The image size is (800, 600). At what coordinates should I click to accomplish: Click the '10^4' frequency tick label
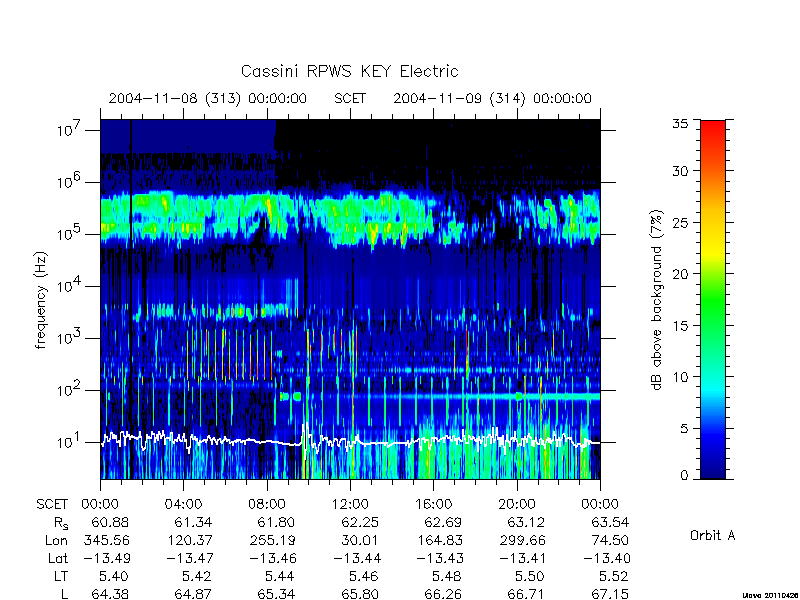[x=67, y=286]
